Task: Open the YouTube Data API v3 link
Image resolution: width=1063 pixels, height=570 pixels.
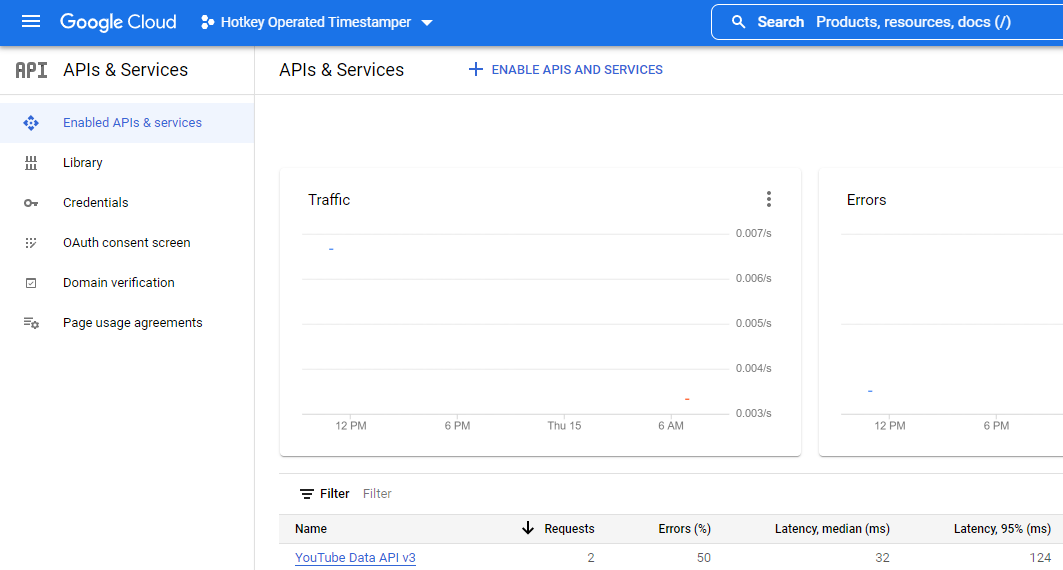Action: 355,558
